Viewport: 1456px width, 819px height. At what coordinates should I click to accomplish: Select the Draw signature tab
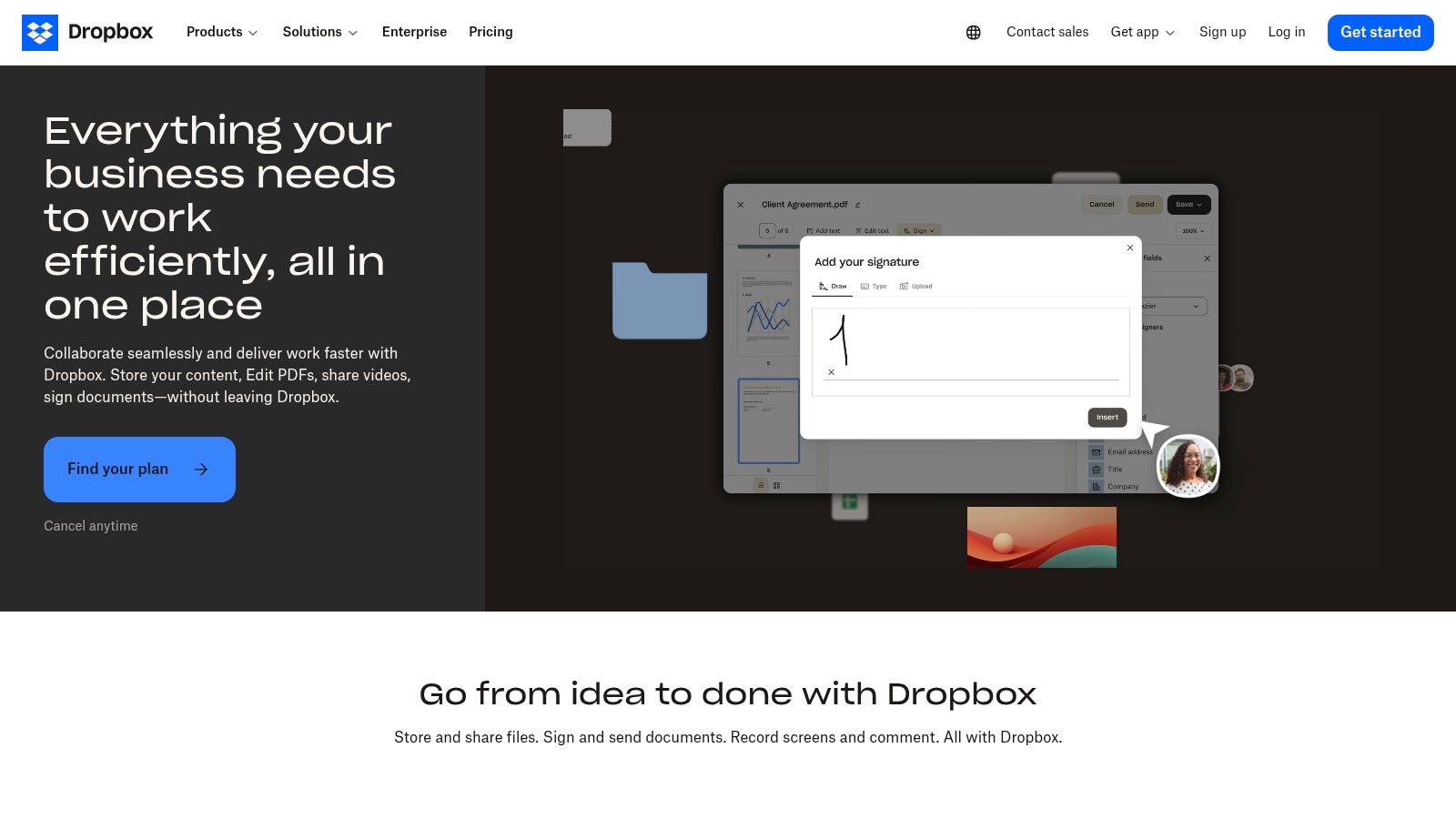tap(833, 287)
